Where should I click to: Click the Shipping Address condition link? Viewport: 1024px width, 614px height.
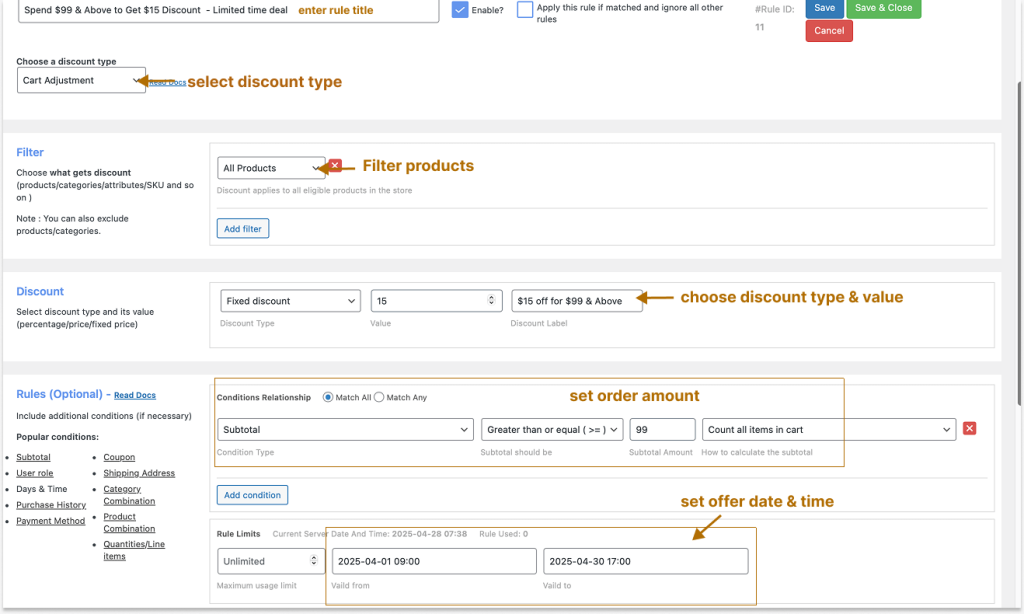coord(139,473)
